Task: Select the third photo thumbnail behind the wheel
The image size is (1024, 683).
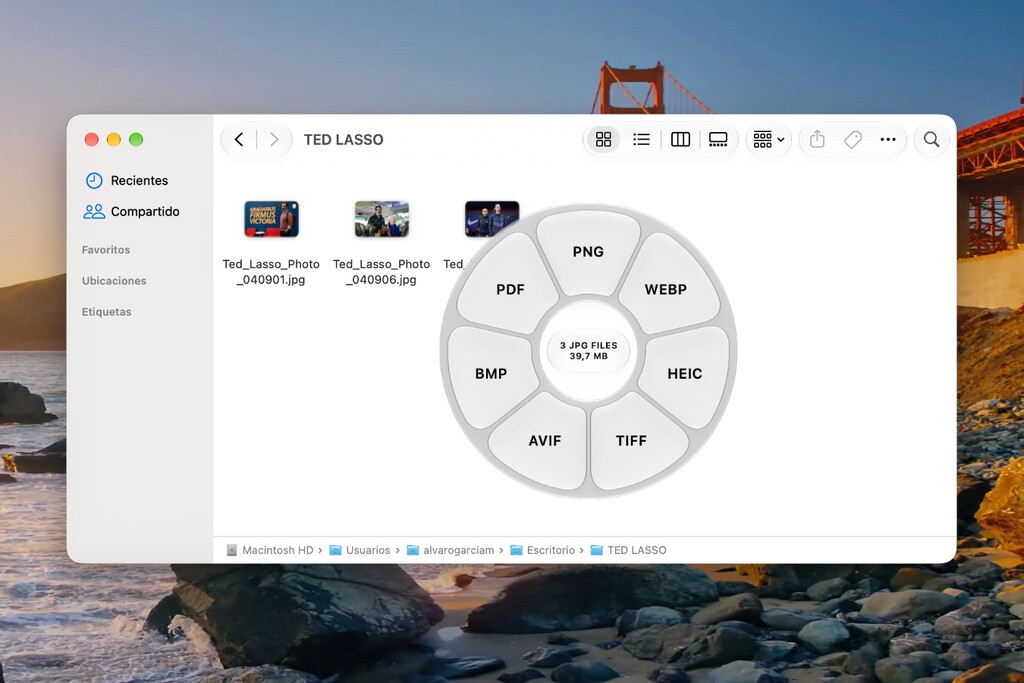Action: 491,217
